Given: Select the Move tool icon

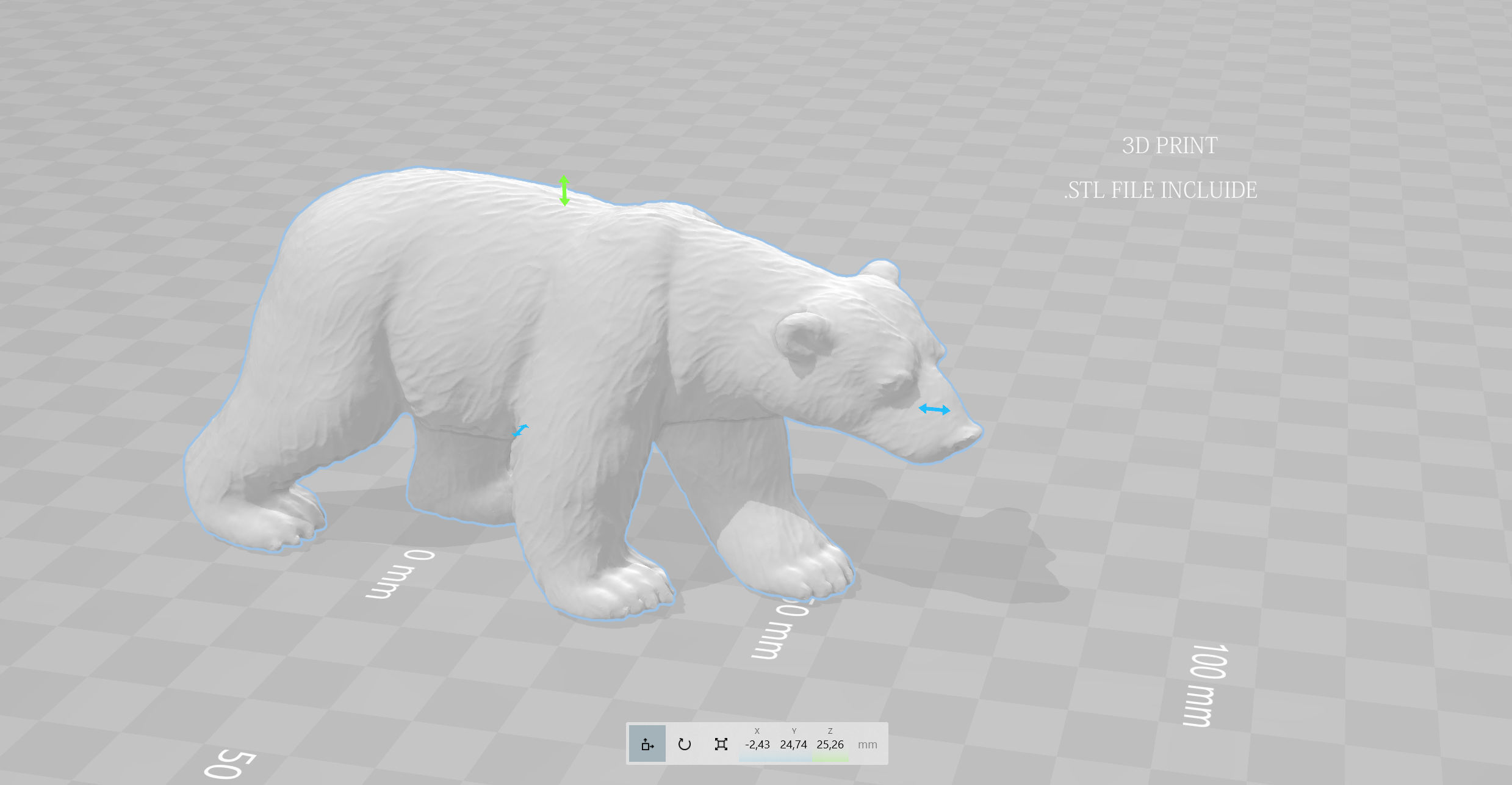Looking at the screenshot, I should click(647, 744).
